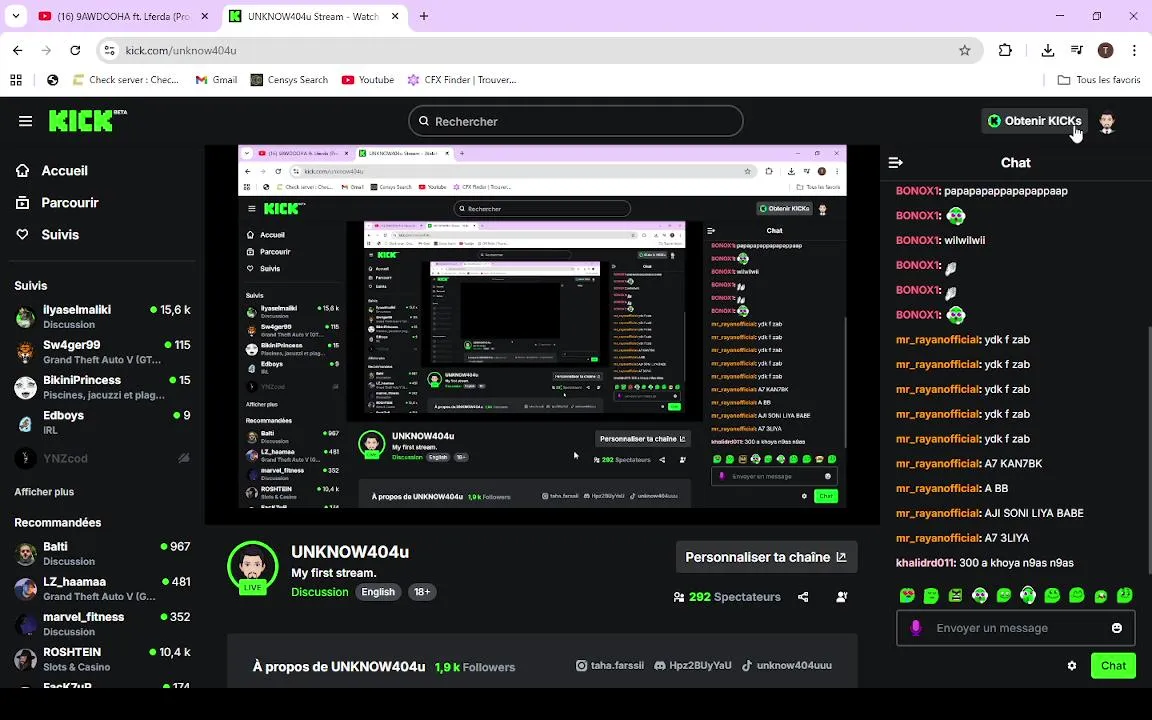The image size is (1152, 720).
Task: Bookmark this page with the star icon
Action: (x=965, y=50)
